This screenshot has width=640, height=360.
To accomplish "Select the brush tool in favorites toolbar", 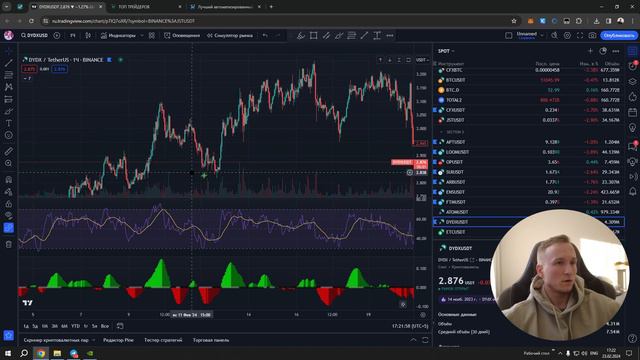I will tap(301, 36).
